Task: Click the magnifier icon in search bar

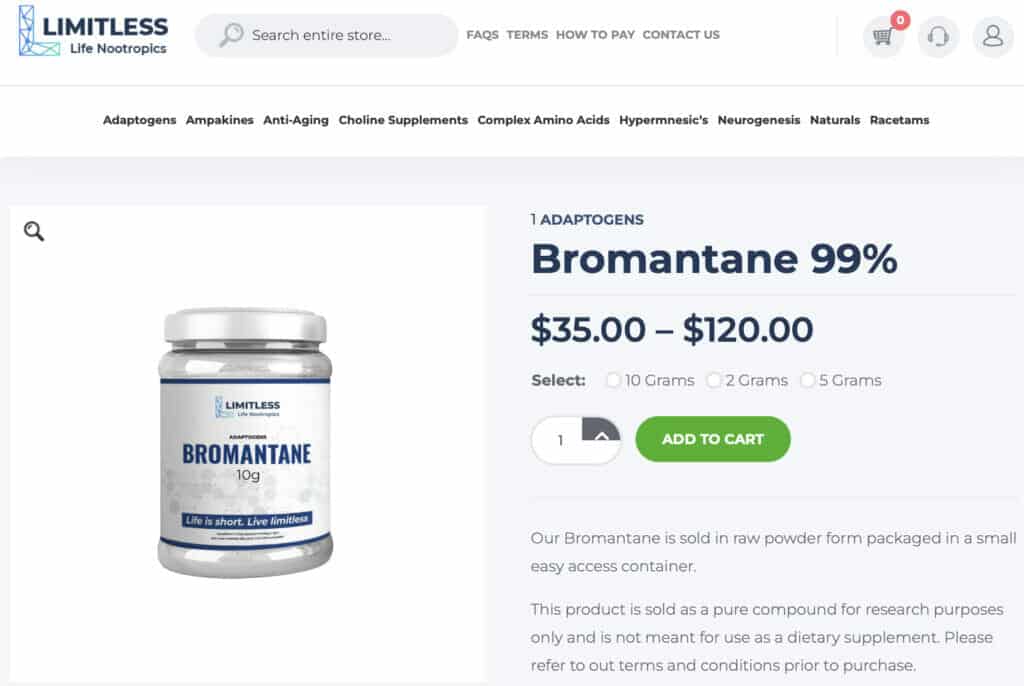Action: [231, 35]
